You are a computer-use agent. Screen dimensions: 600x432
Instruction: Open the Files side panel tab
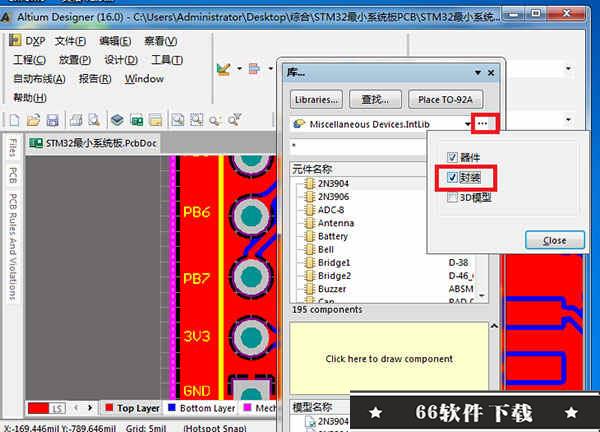click(x=13, y=148)
